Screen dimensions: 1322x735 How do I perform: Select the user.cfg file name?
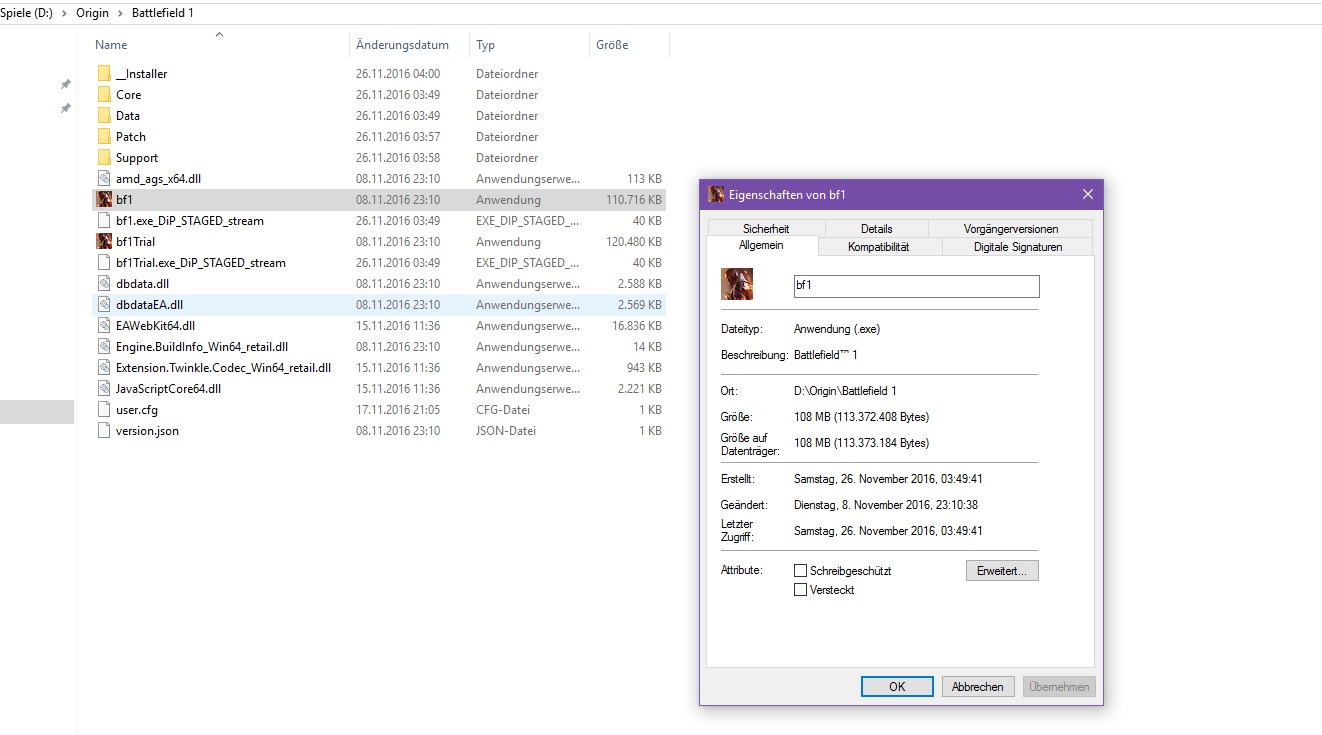(137, 410)
